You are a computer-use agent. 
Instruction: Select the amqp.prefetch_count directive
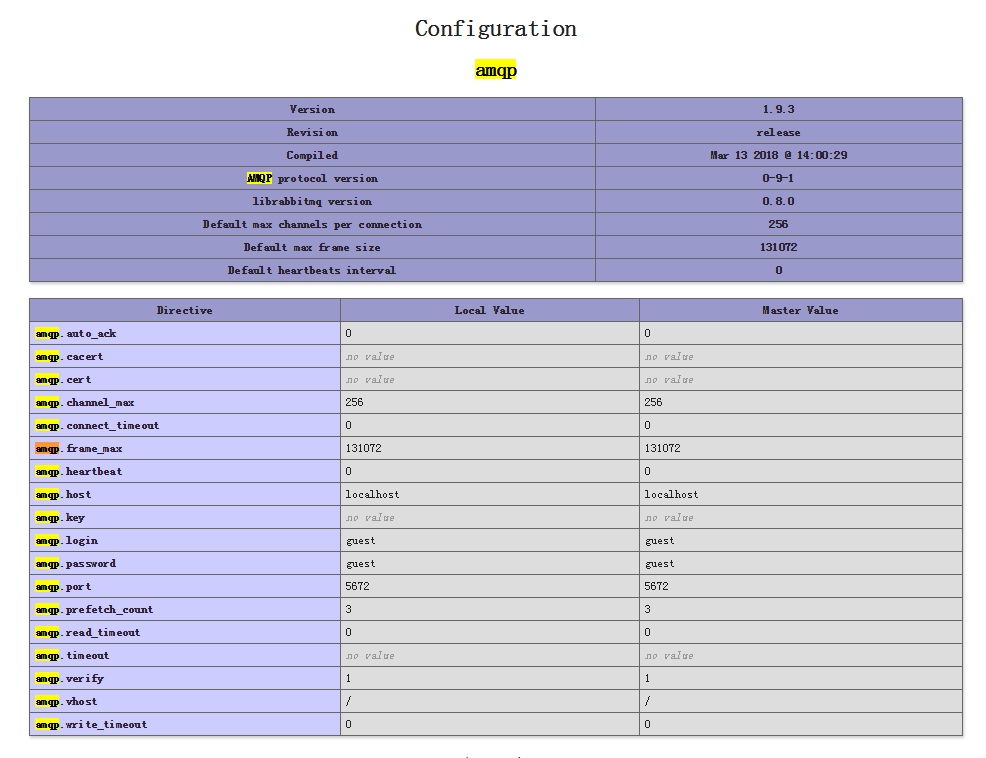[94, 610]
